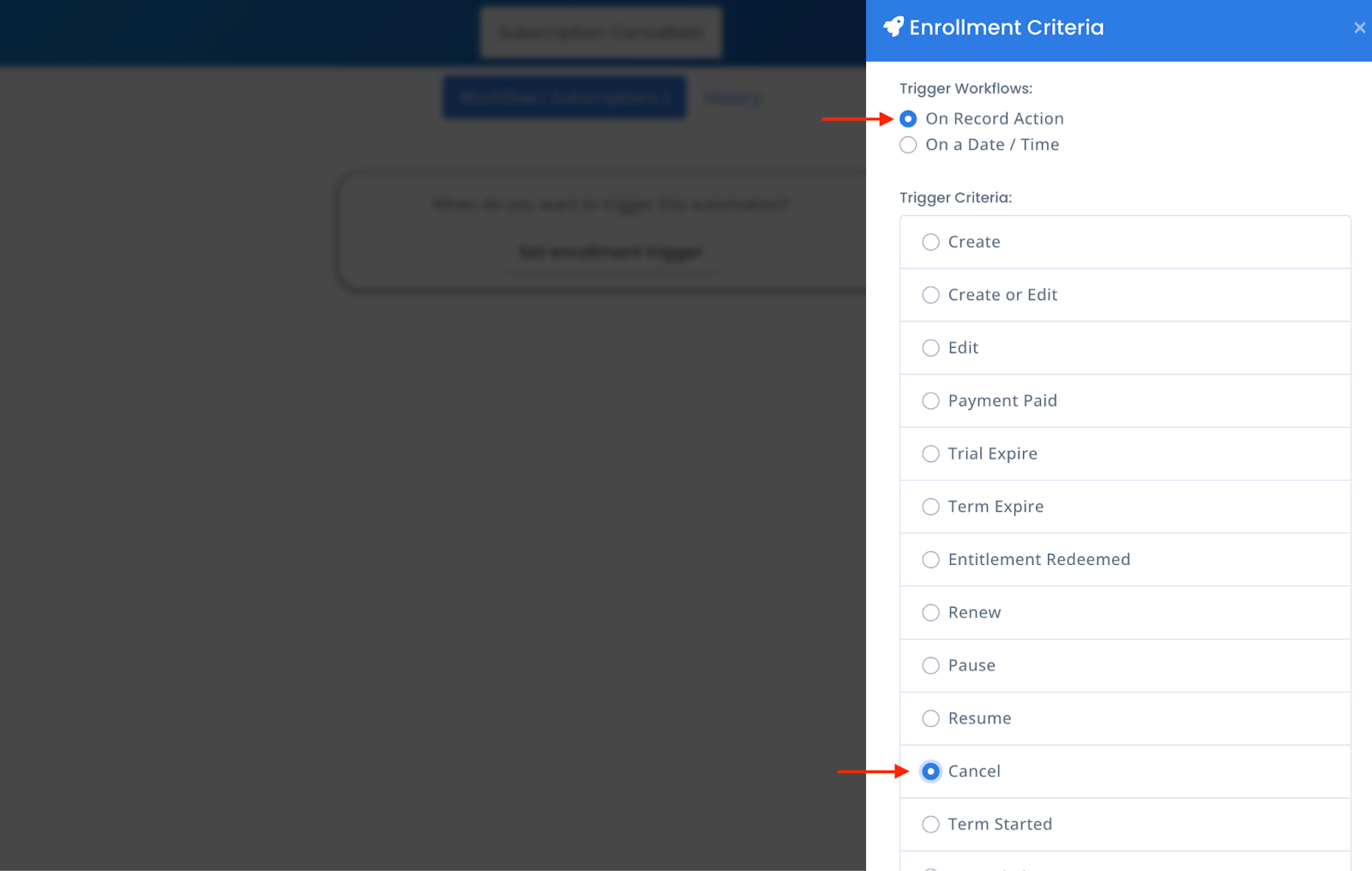Close the Enrollment Criteria panel
The image size is (1372, 871).
pos(1359,27)
